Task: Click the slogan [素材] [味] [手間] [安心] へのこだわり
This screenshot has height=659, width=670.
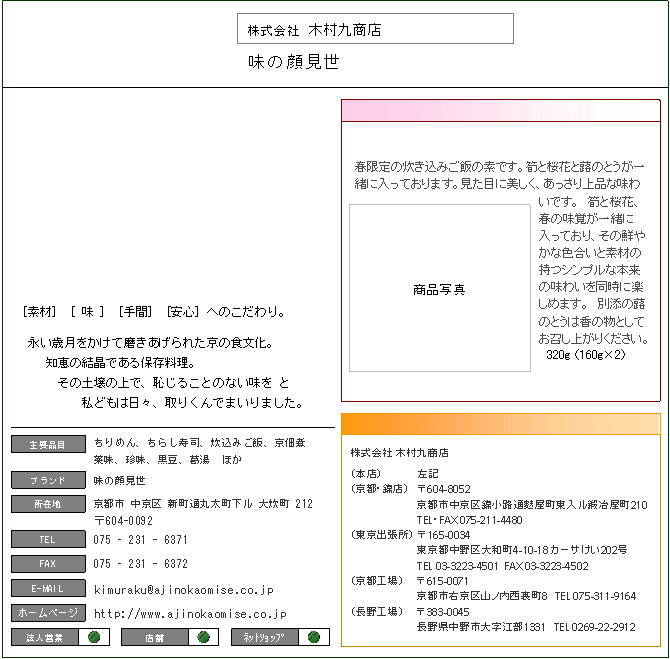Action: pos(154,312)
